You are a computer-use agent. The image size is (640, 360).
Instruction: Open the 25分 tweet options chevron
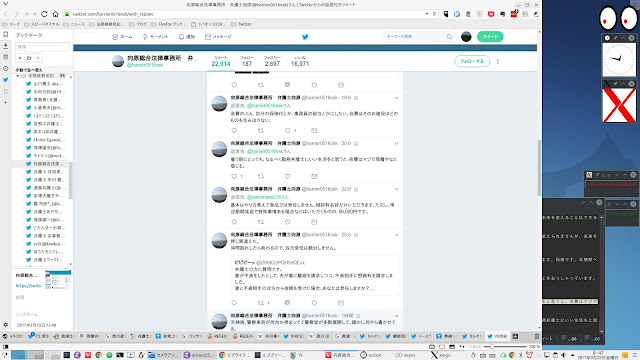[x=396, y=235]
